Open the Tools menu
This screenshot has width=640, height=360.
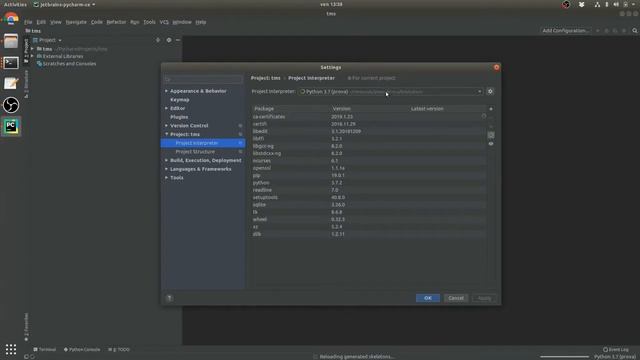[x=149, y=22]
